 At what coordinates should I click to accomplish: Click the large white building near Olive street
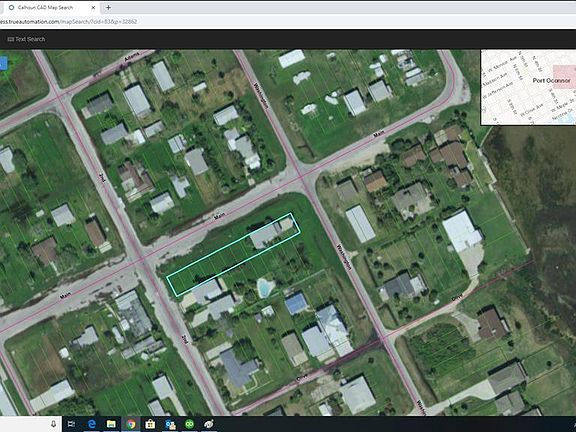pos(462,231)
